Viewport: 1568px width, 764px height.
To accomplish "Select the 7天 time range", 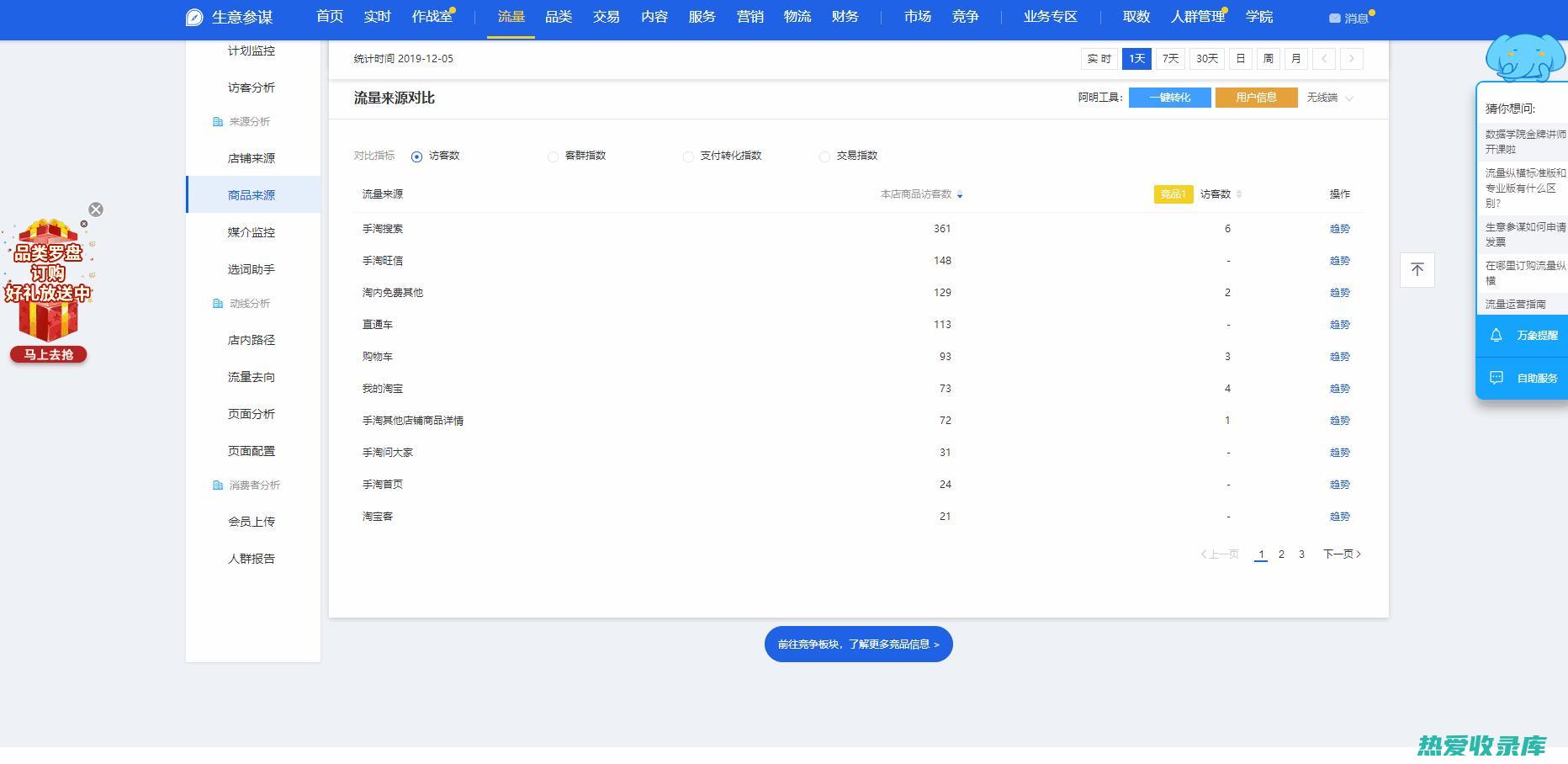I will click(x=1170, y=59).
